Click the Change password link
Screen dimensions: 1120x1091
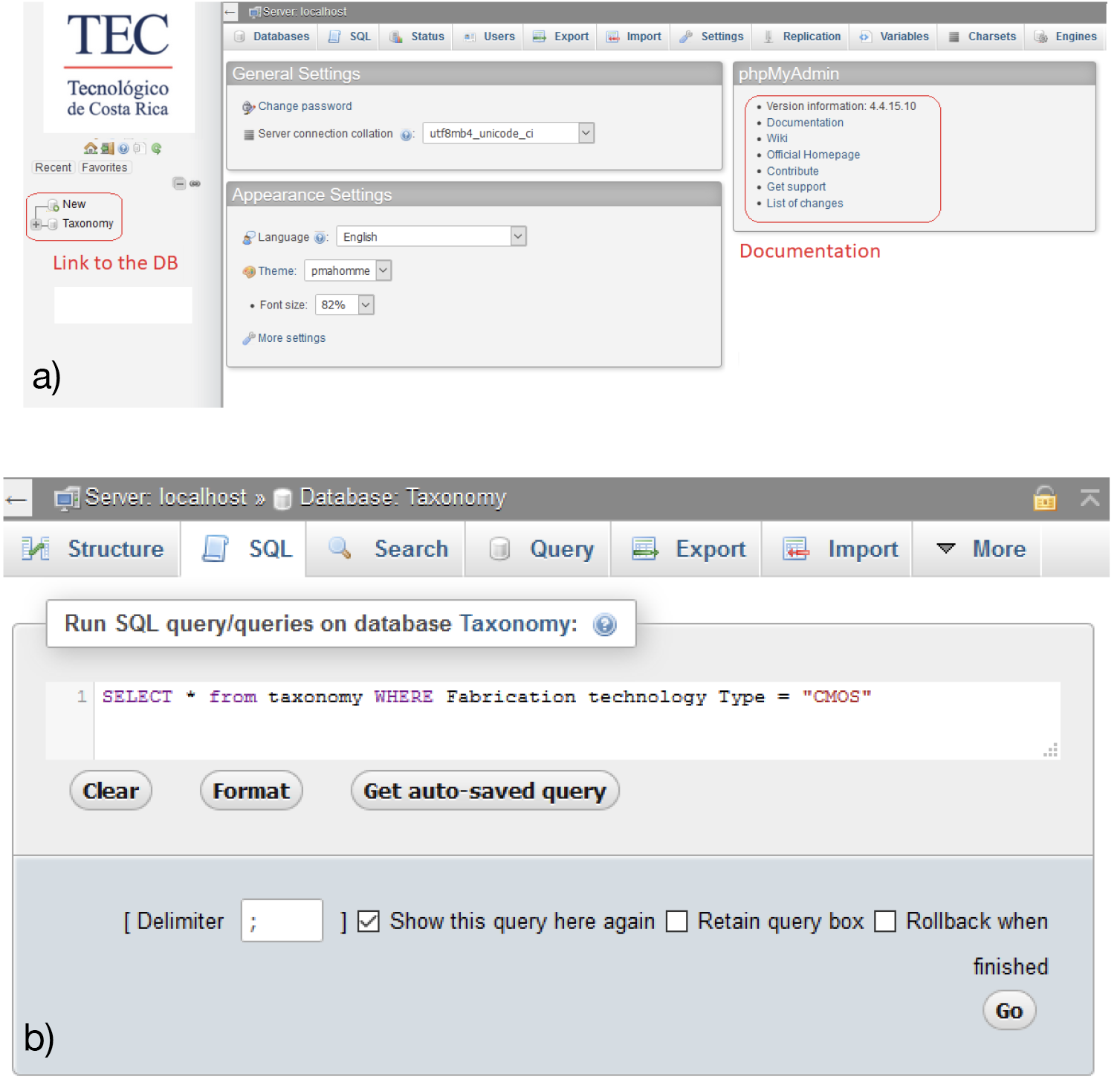[x=305, y=106]
